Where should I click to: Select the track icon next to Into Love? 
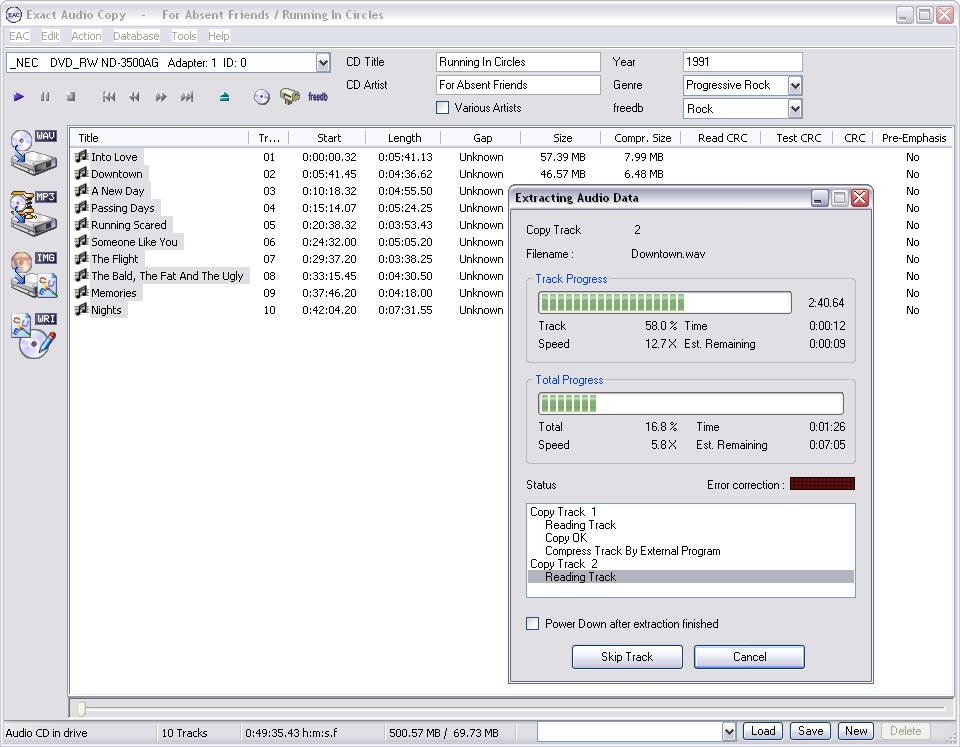coord(81,157)
